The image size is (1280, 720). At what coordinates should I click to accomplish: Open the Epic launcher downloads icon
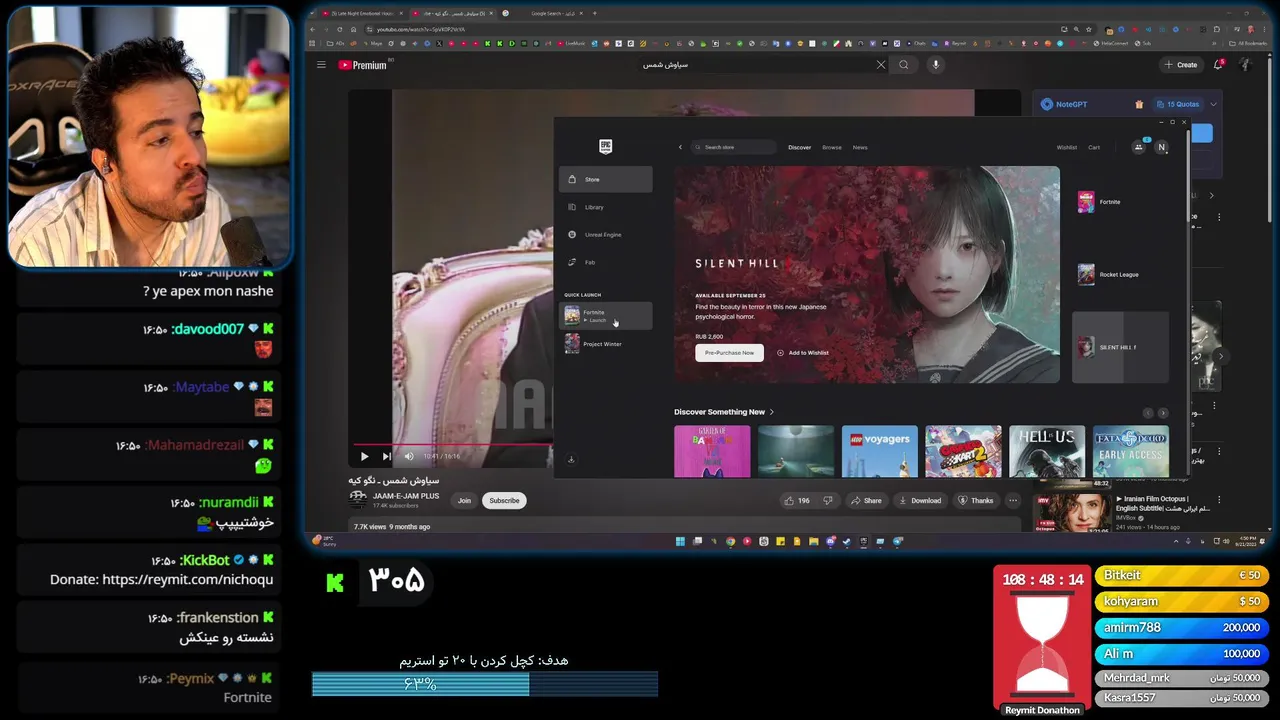[571, 460]
